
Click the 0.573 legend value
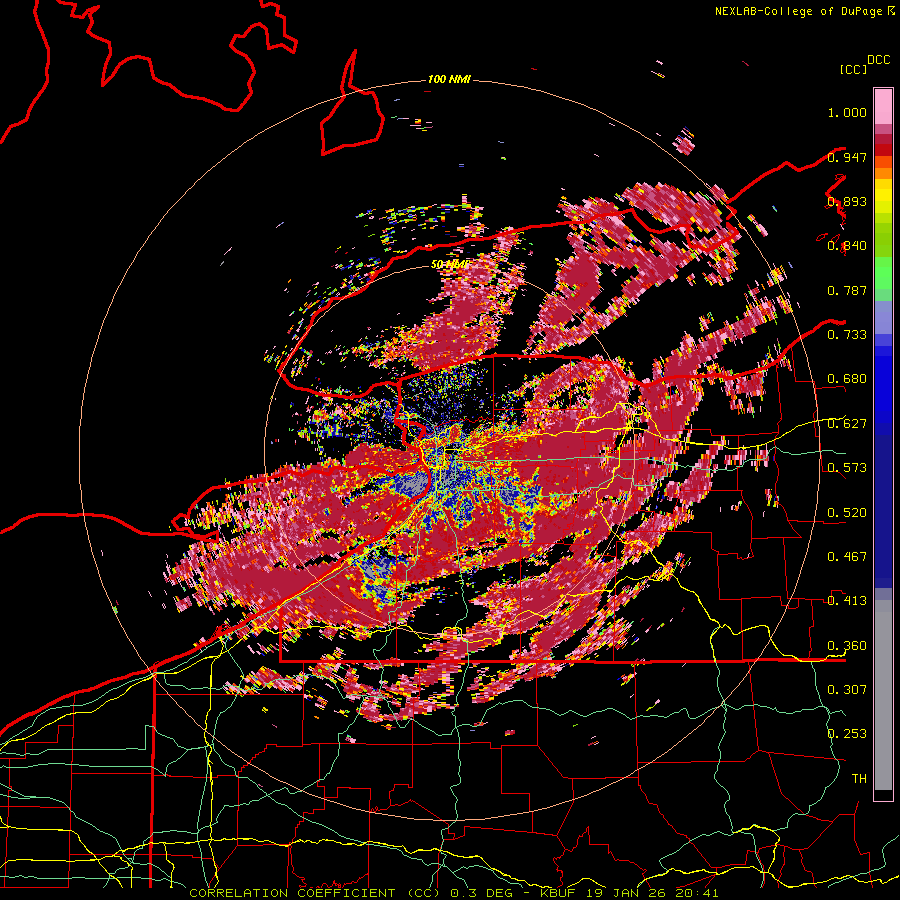pos(847,468)
